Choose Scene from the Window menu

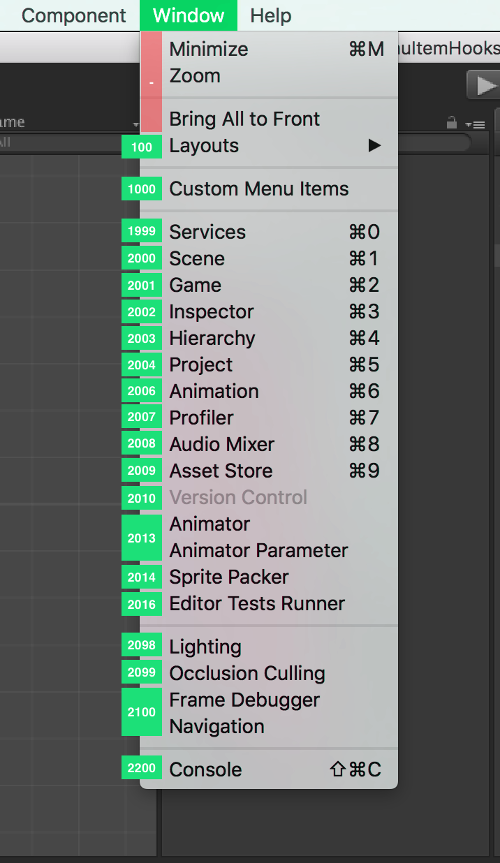pyautogui.click(x=269, y=258)
